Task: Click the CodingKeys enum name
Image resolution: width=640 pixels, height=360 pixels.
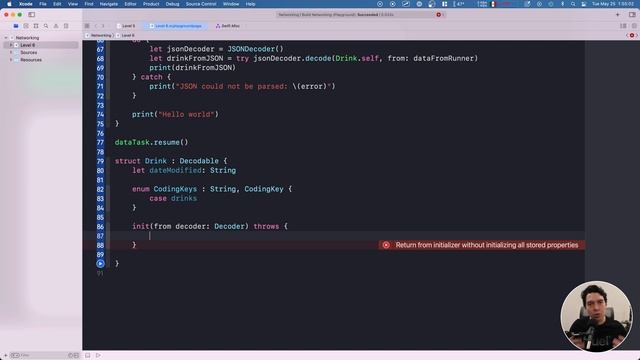Action: coord(175,189)
